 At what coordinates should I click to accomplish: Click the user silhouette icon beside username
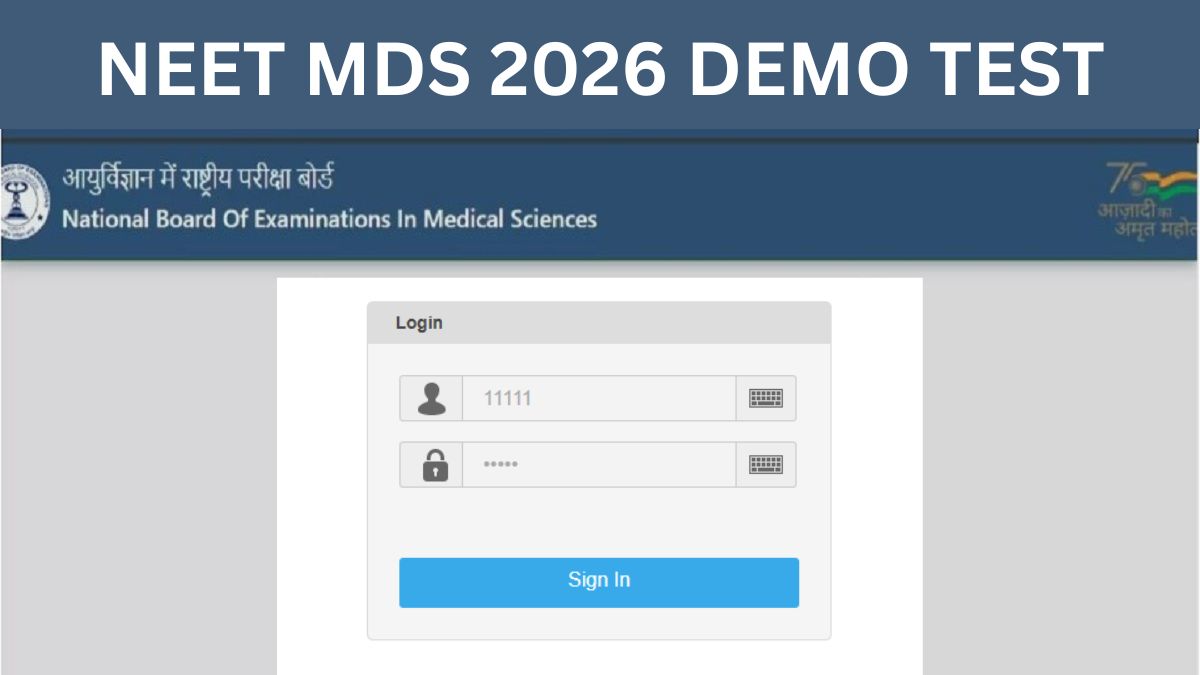tap(431, 398)
